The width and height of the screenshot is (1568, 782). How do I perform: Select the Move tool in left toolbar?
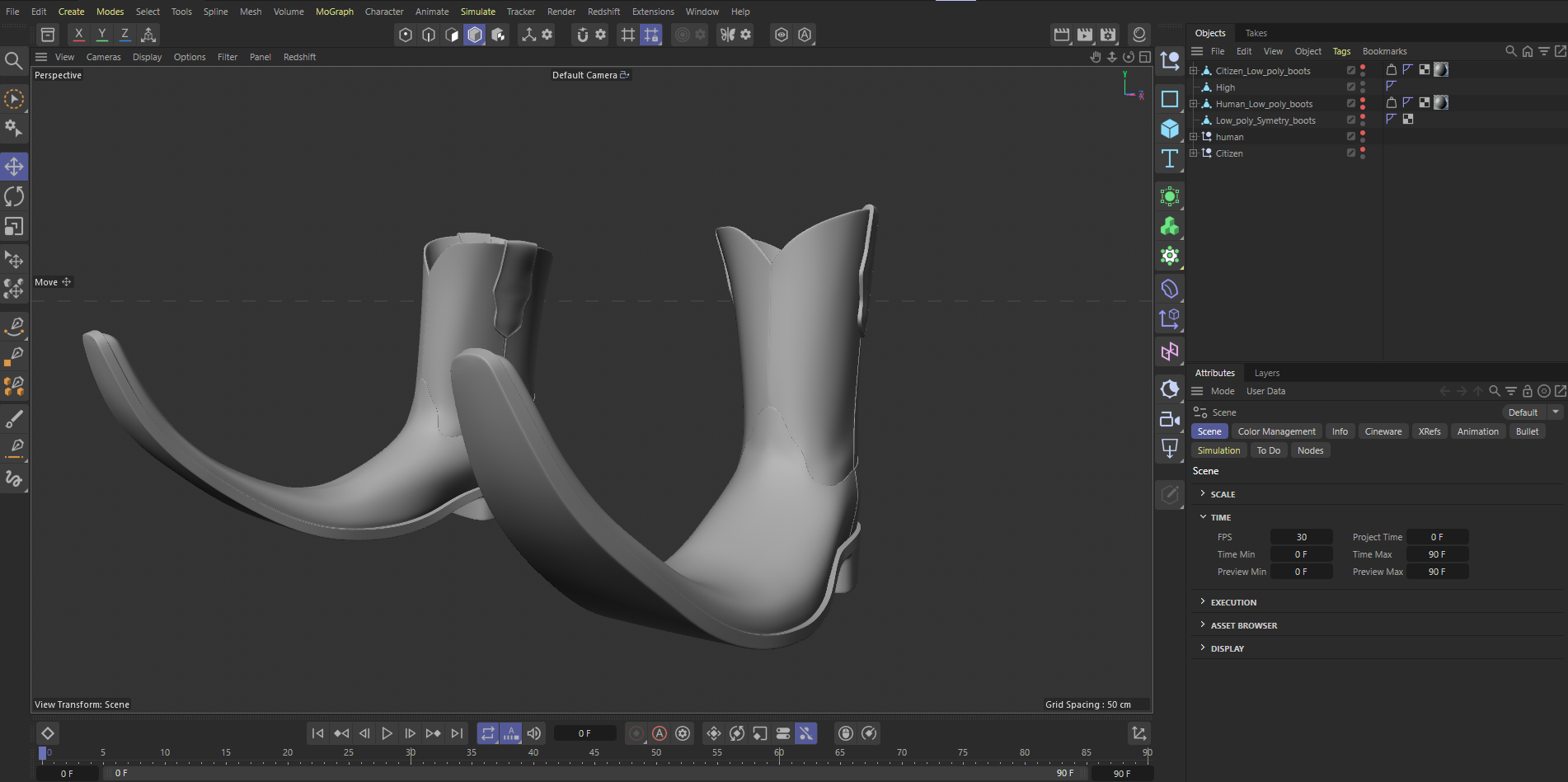[x=14, y=167]
